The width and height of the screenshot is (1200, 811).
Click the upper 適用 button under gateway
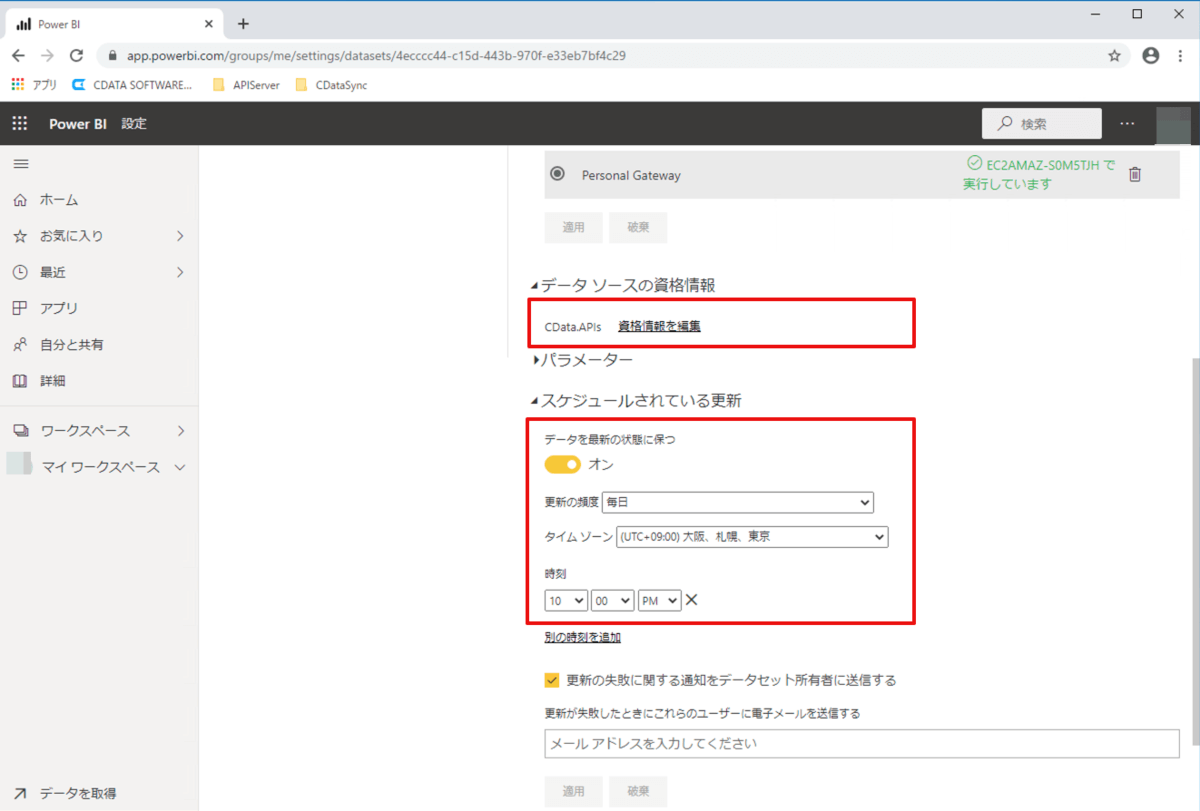point(573,227)
